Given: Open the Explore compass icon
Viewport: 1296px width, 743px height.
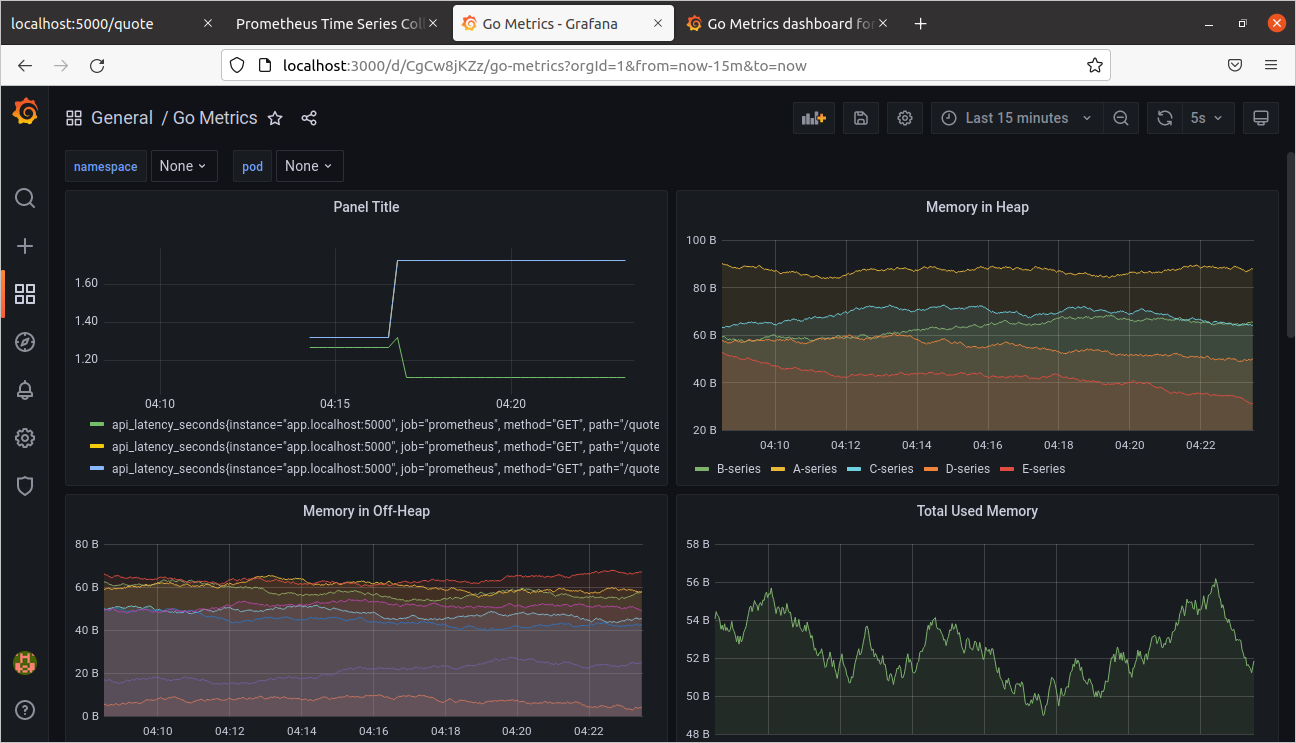Looking at the screenshot, I should [25, 342].
